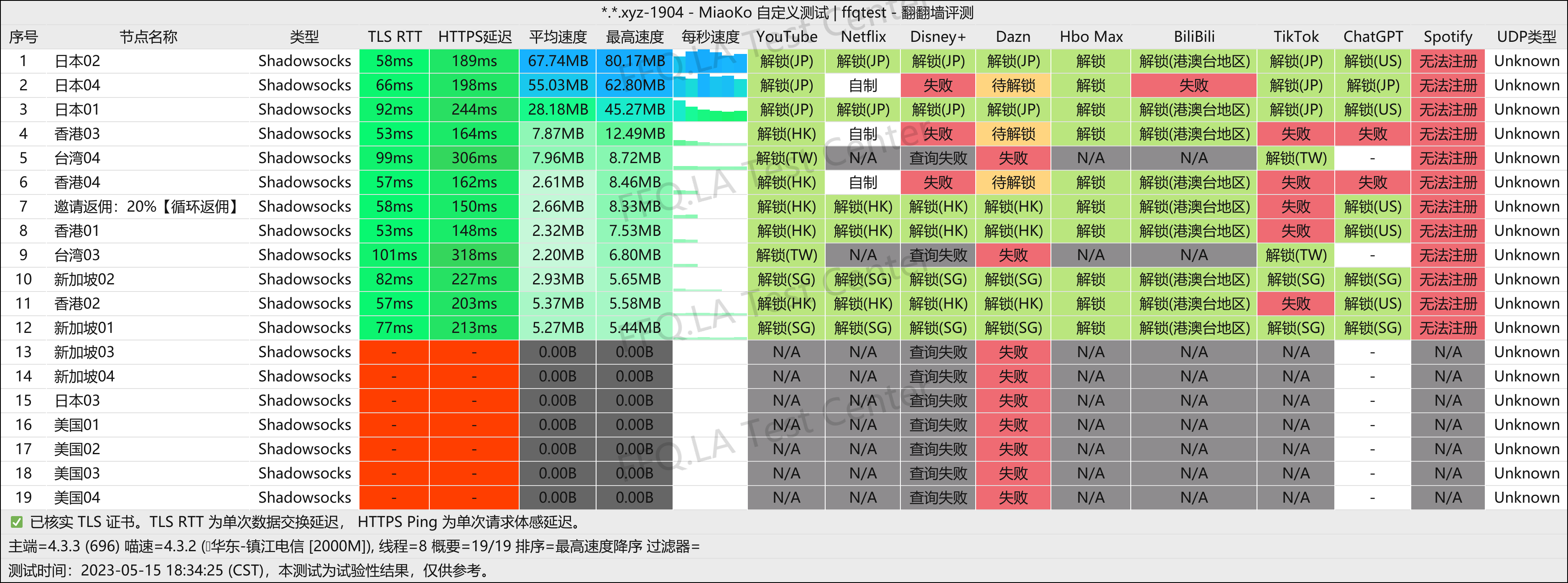Click the UDP类型 column header
1568x583 pixels.
pyautogui.click(x=1527, y=36)
